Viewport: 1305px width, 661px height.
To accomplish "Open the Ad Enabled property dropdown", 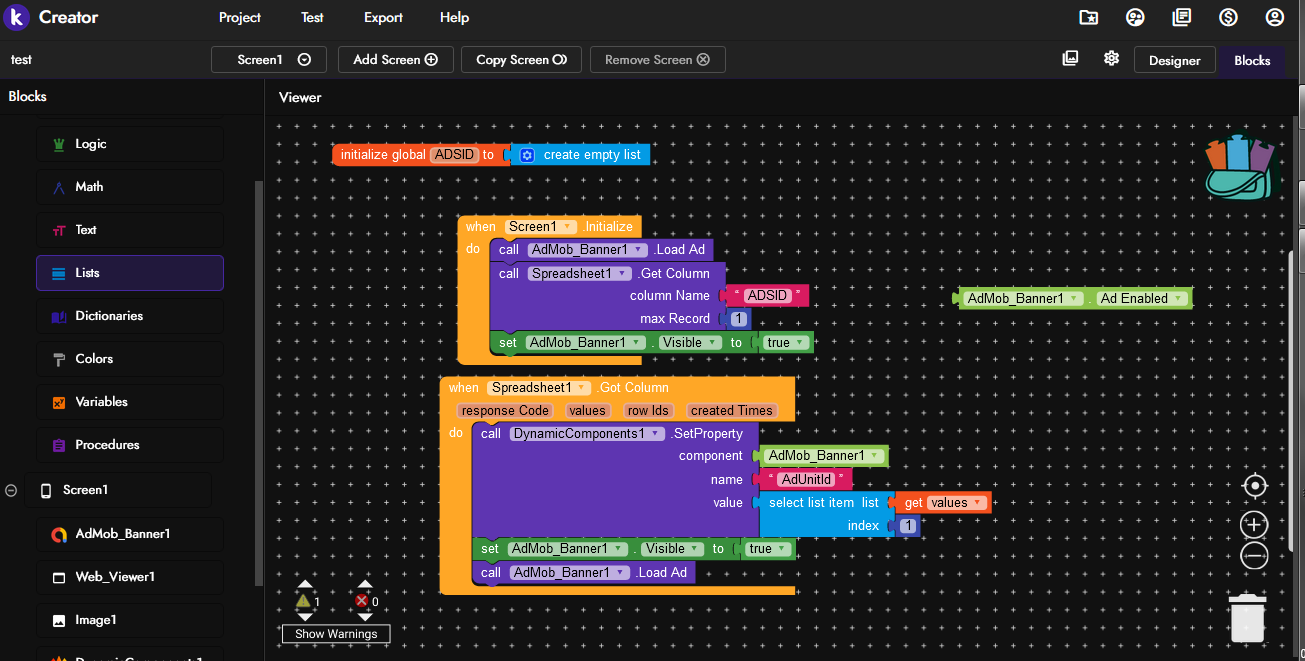I will pos(1179,298).
